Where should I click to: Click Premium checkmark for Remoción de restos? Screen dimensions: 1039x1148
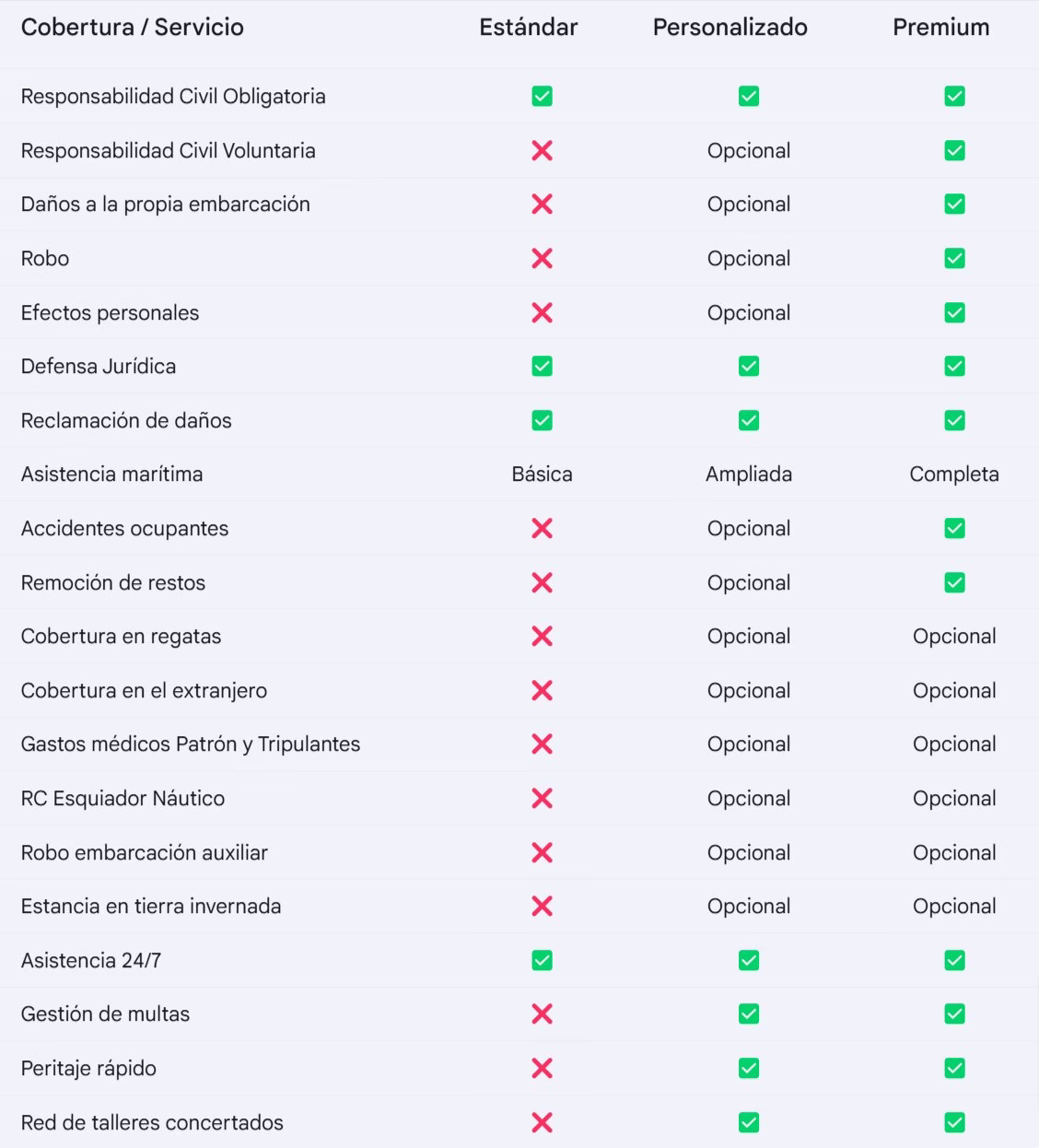(954, 583)
